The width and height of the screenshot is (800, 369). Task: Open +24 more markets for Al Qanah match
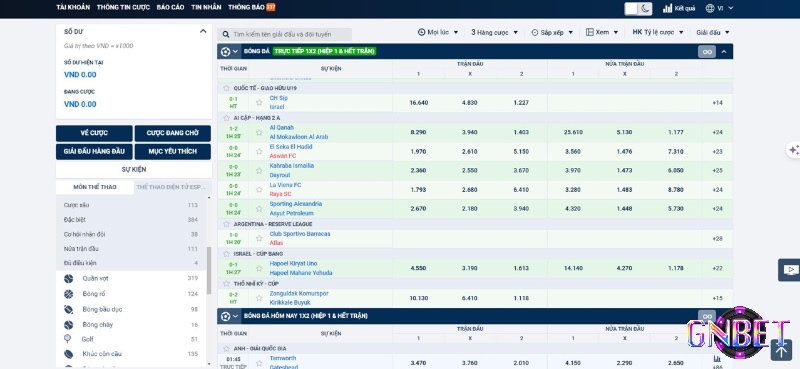click(x=717, y=132)
